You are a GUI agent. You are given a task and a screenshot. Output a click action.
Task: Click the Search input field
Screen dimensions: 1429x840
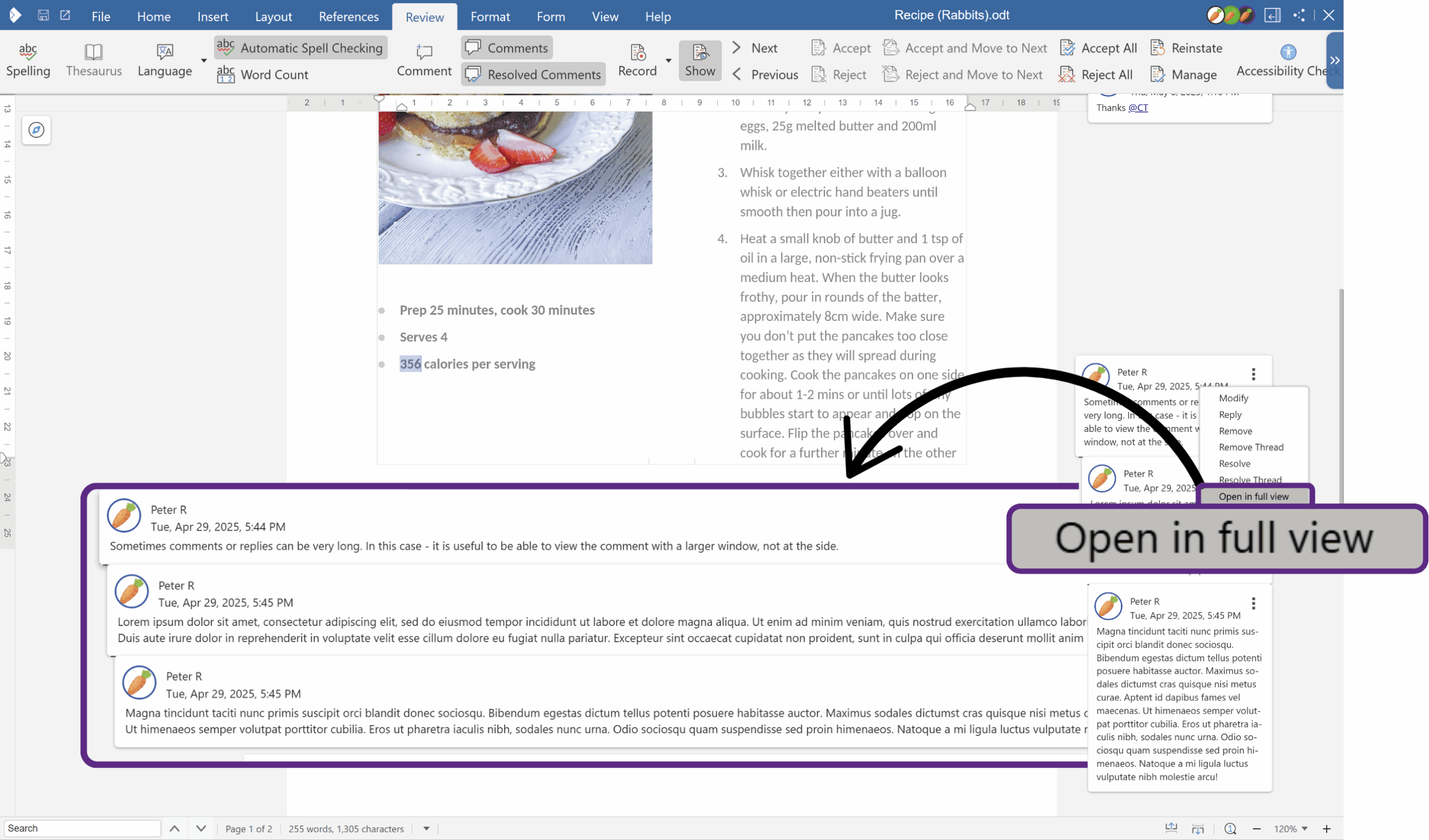82,828
